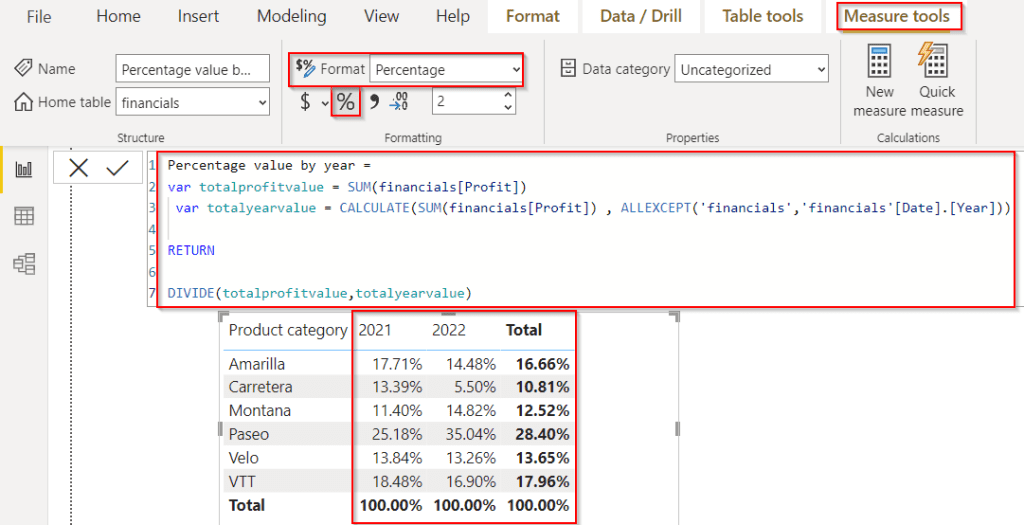
Task: Commit formula with the checkmark icon
Action: point(118,168)
